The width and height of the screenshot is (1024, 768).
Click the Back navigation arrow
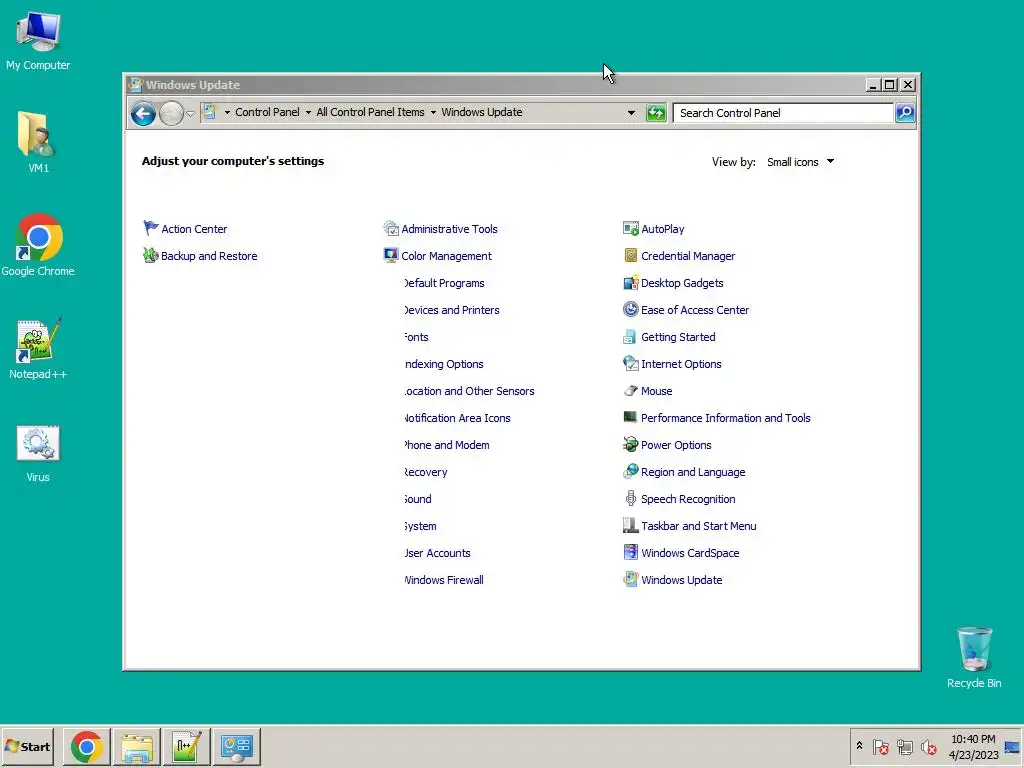(143, 114)
